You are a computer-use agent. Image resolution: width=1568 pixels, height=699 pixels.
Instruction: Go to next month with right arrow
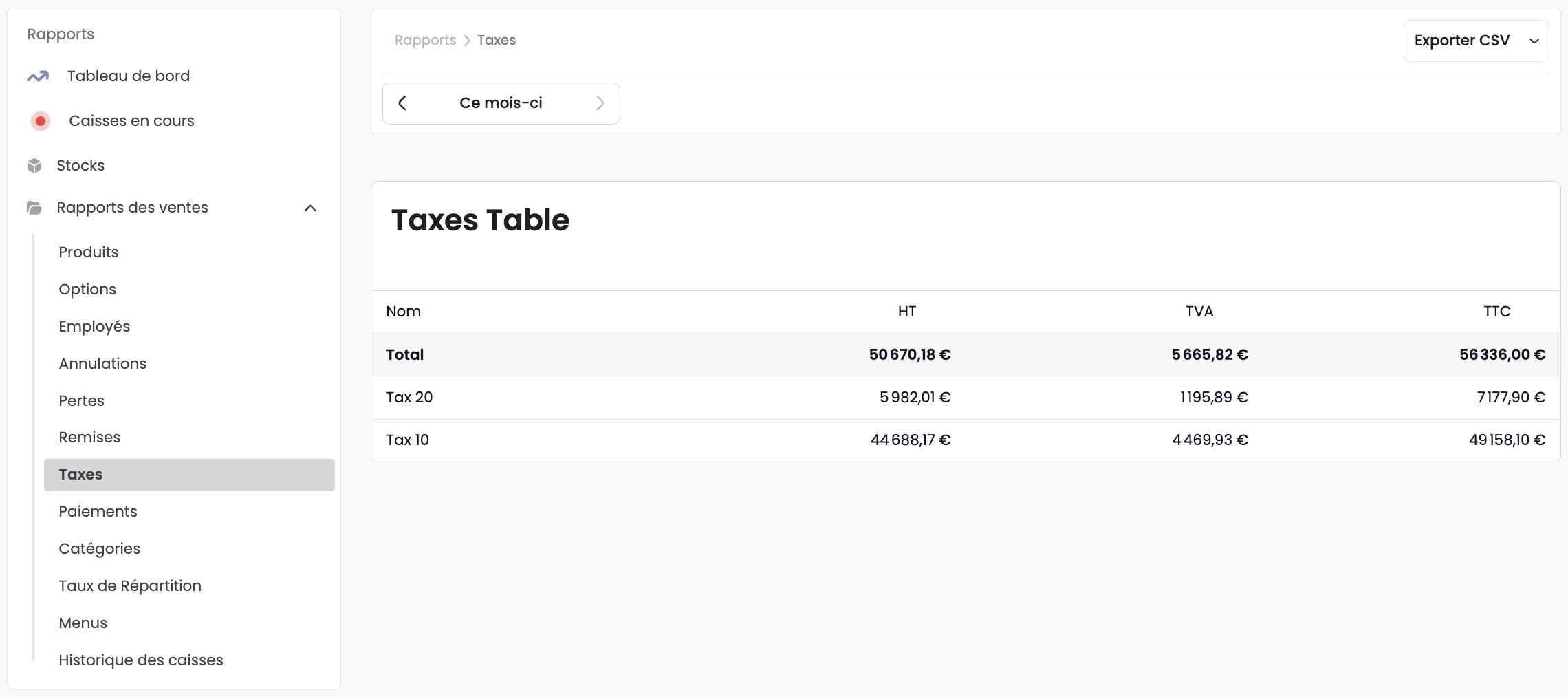(600, 103)
